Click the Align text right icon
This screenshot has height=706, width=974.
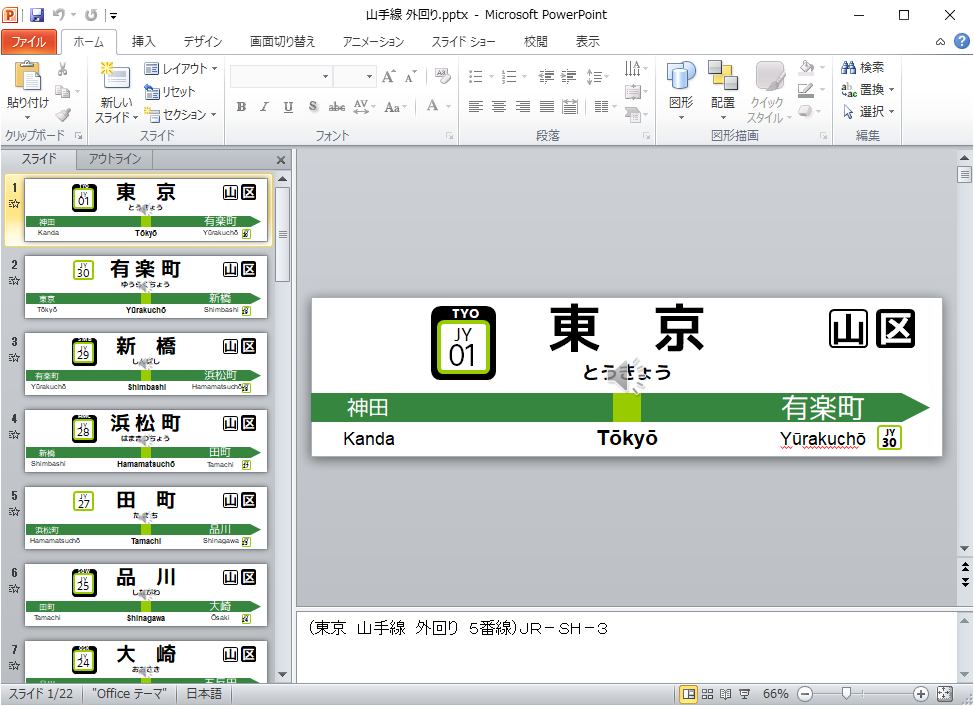pos(523,107)
